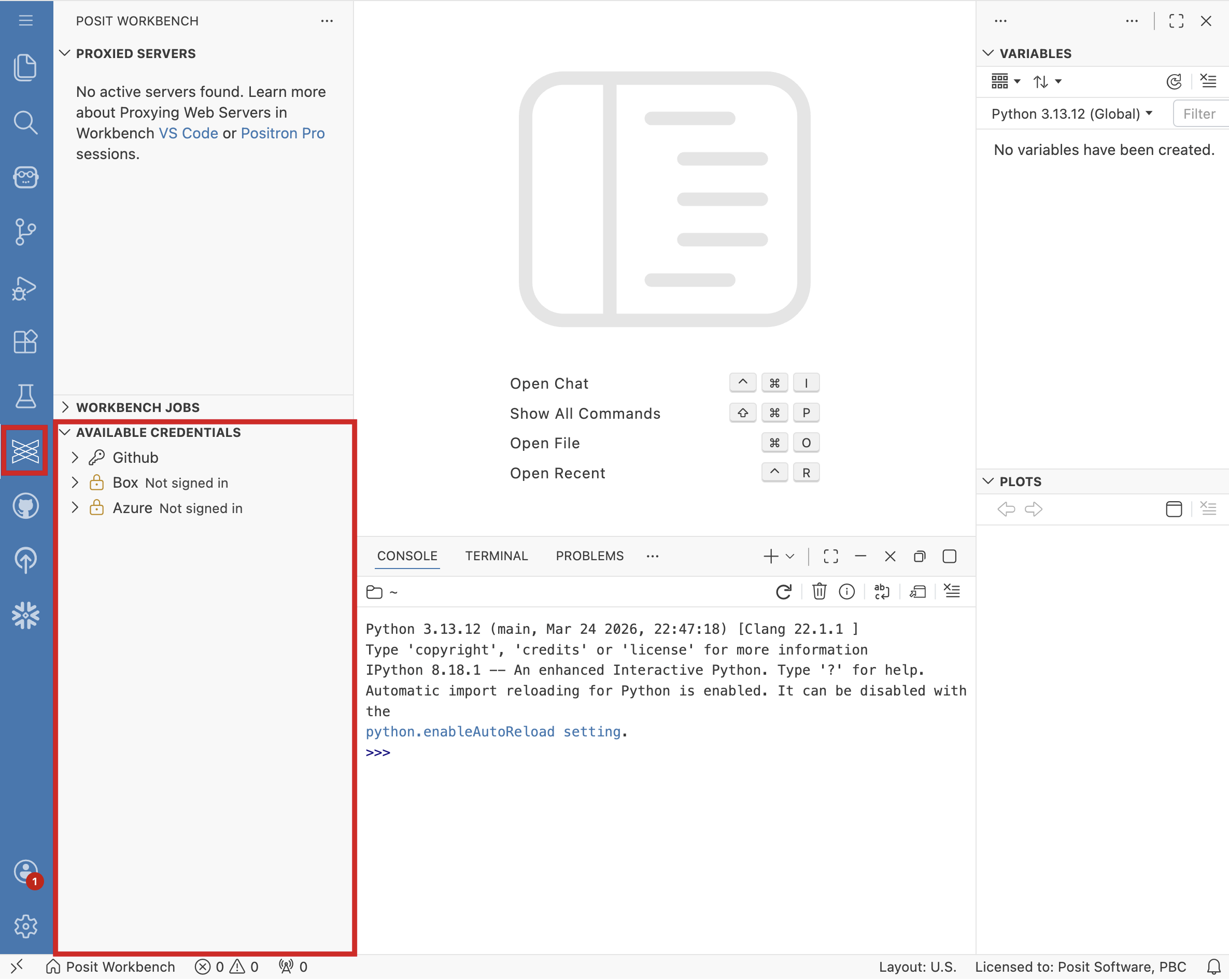Image resolution: width=1229 pixels, height=980 pixels.
Task: Open the Explorer files icon in activity bar
Action: coord(25,67)
